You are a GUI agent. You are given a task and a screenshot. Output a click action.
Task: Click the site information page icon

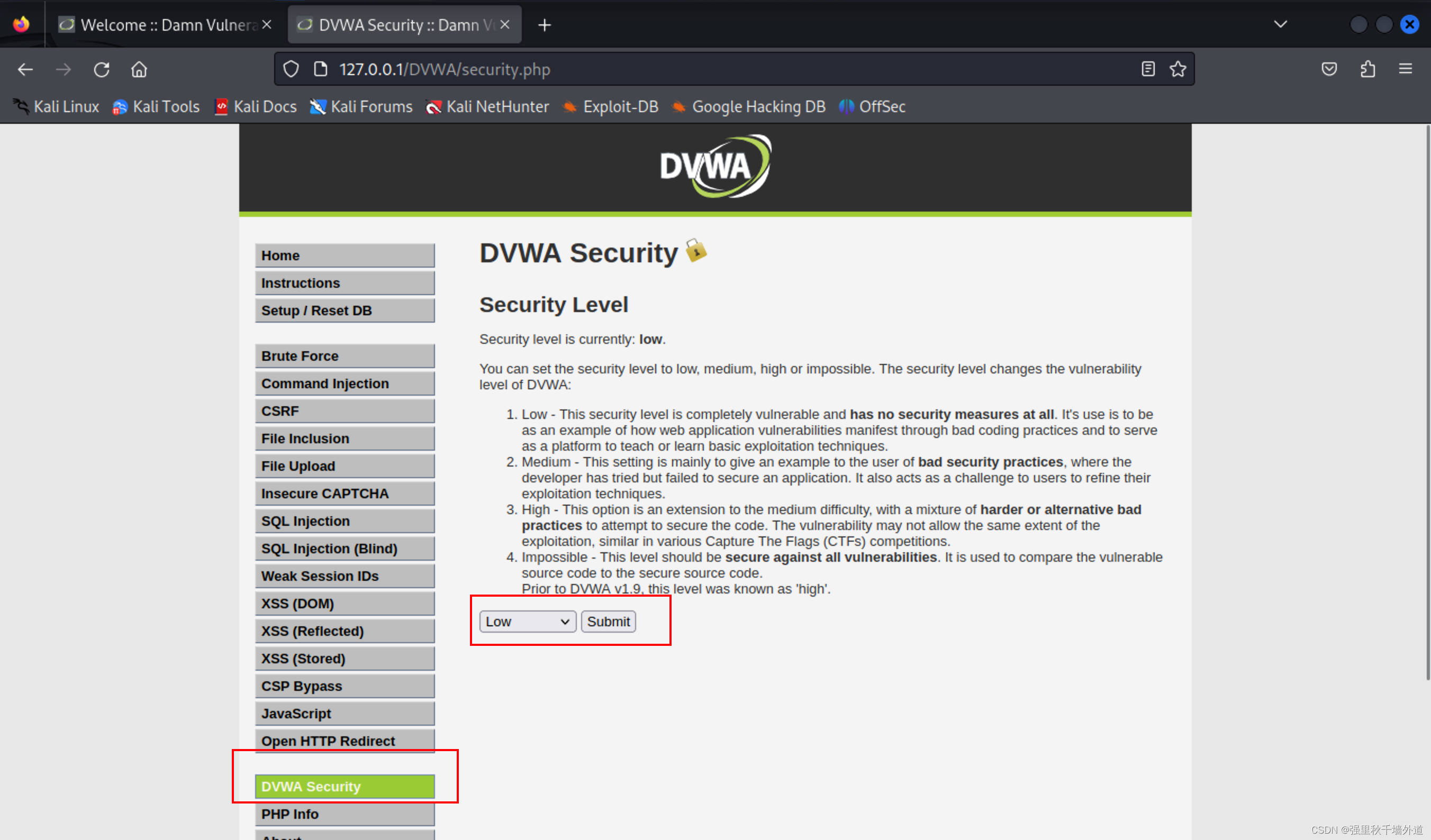pos(320,69)
